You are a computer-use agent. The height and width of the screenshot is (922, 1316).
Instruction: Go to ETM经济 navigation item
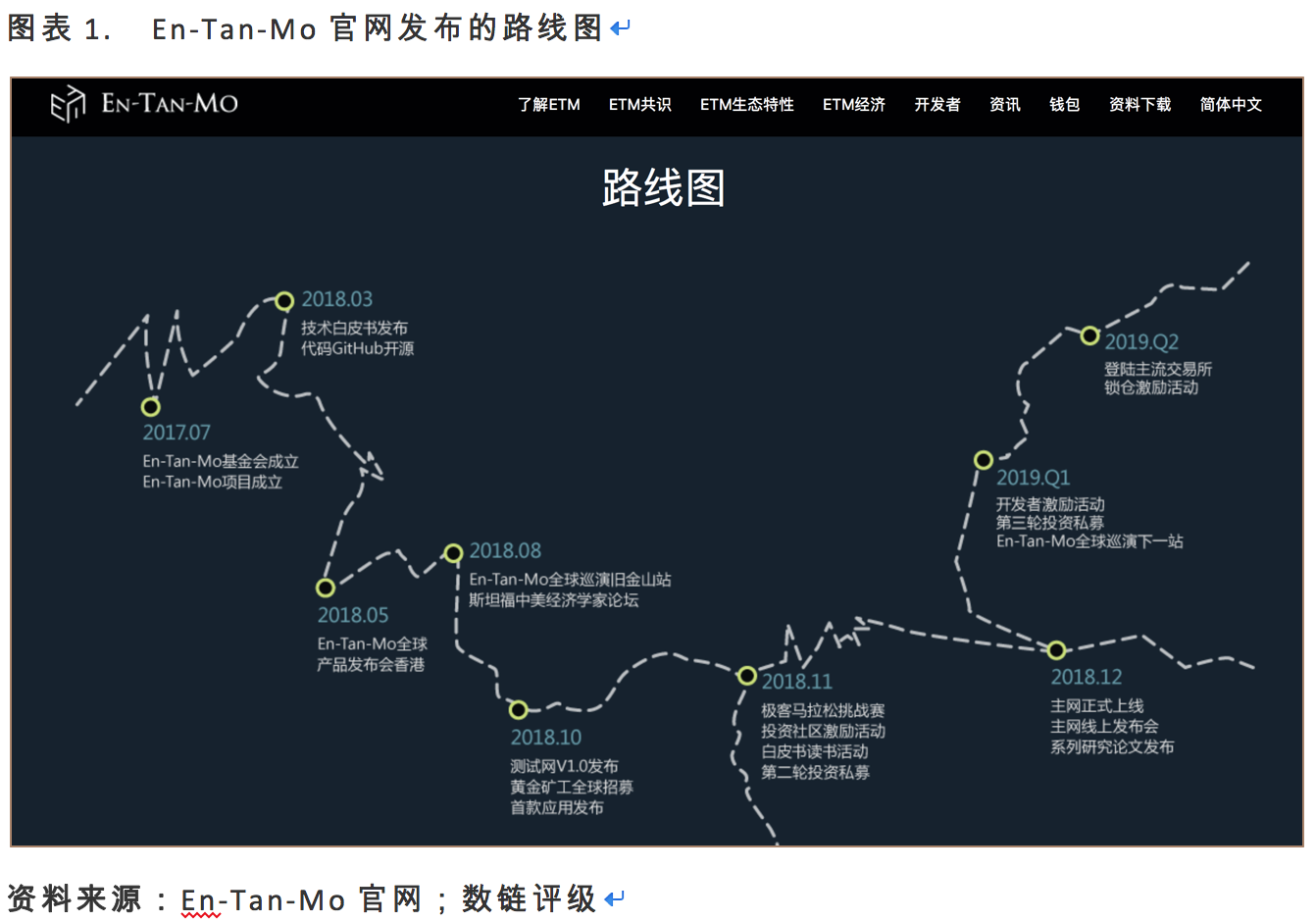[x=854, y=105]
